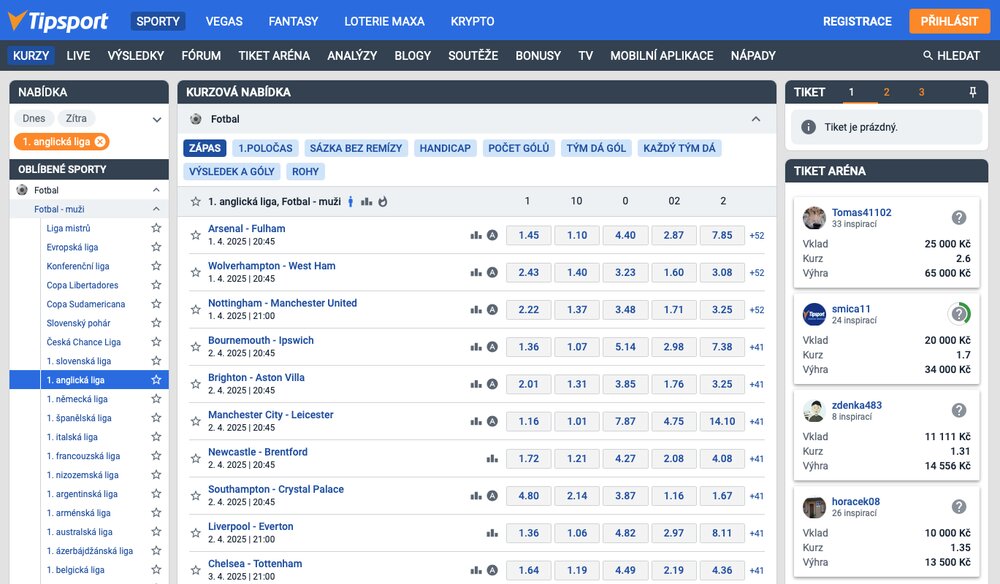Viewport: 1000px width, 584px height.
Task: Collapse the Fotbal - muži tree branch
Action: pyautogui.click(x=156, y=208)
